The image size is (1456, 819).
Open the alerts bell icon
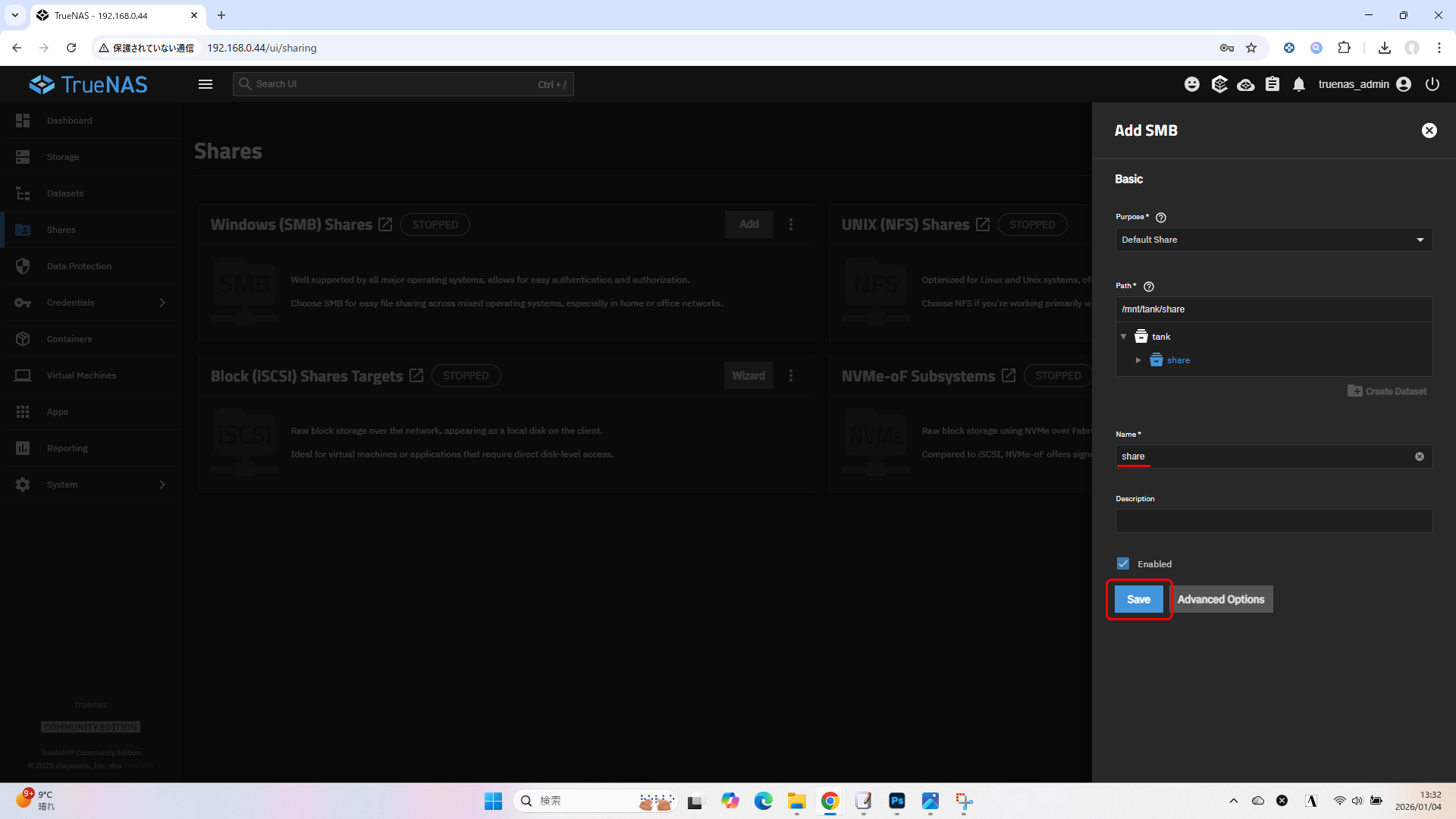(x=1299, y=84)
